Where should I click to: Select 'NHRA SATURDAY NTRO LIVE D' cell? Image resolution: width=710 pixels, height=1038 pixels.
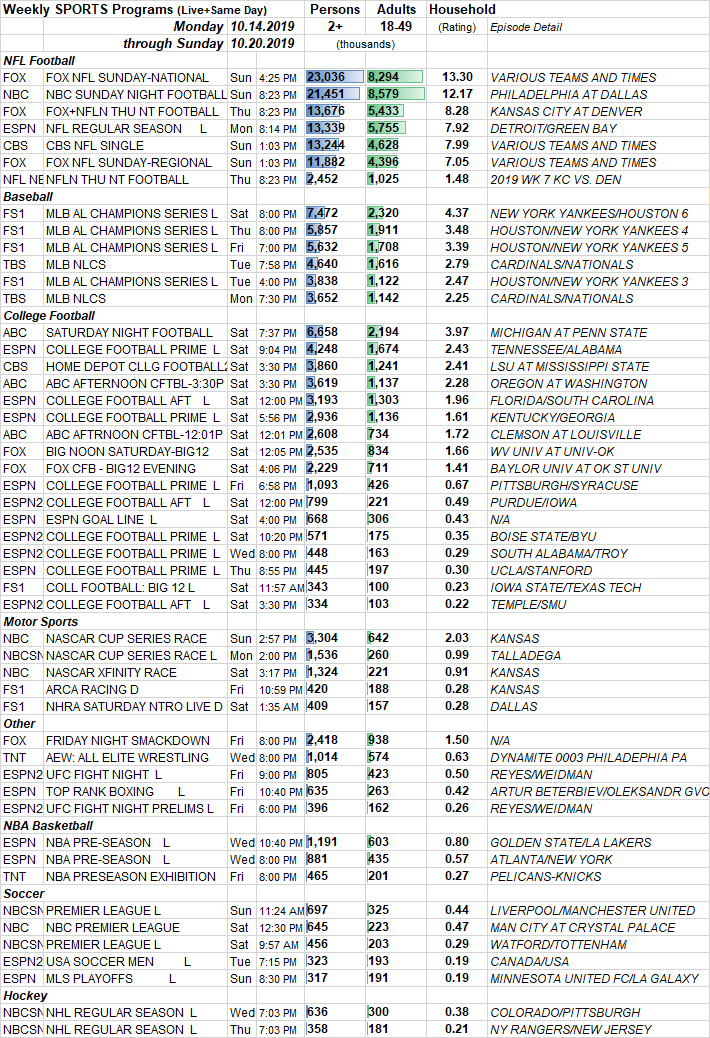[134, 706]
